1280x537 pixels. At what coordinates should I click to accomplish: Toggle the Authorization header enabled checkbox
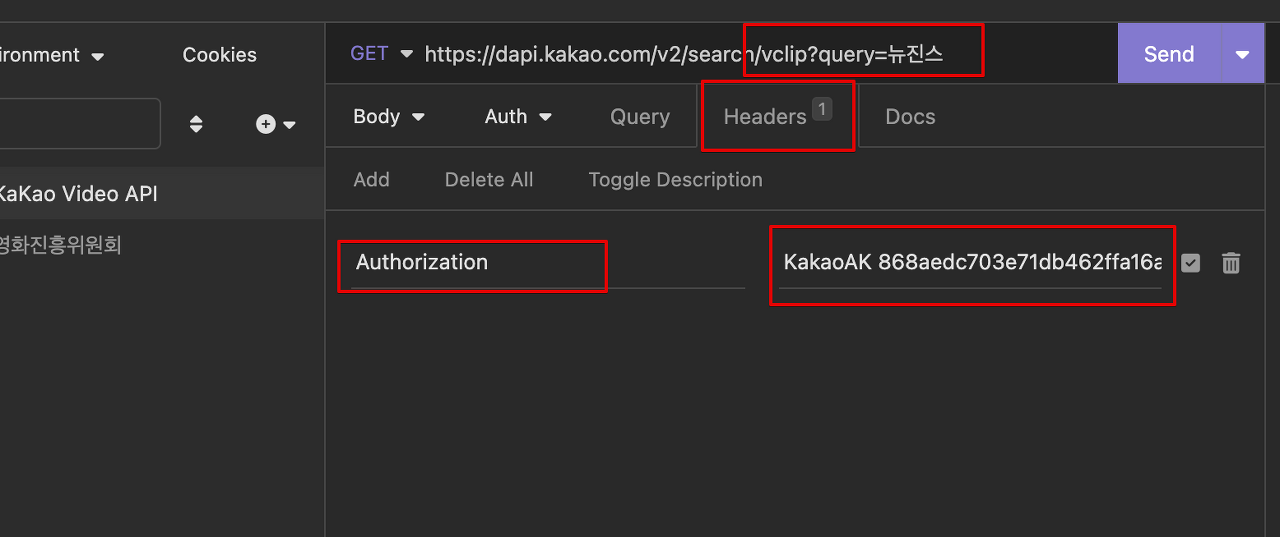pos(1190,263)
